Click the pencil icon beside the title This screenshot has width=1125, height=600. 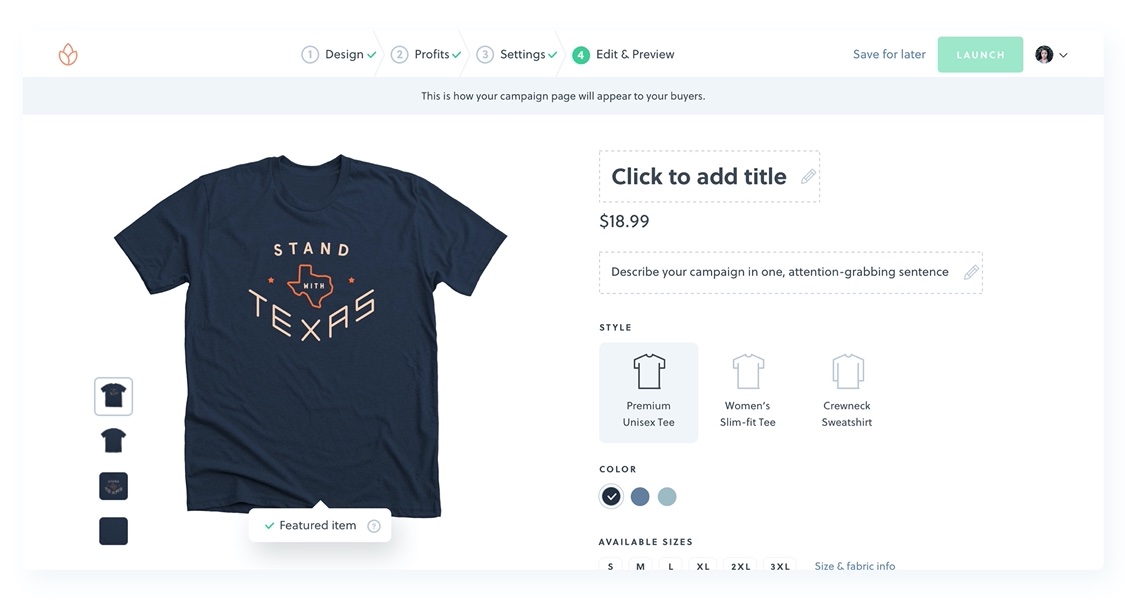pyautogui.click(x=808, y=177)
